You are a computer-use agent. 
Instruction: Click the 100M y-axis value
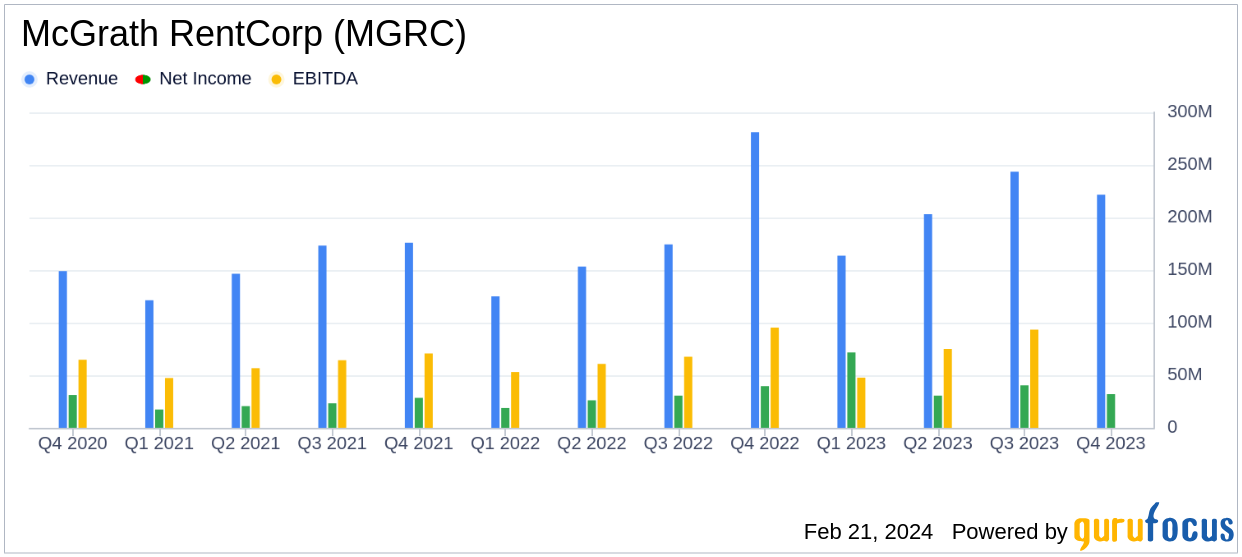pyautogui.click(x=1190, y=322)
